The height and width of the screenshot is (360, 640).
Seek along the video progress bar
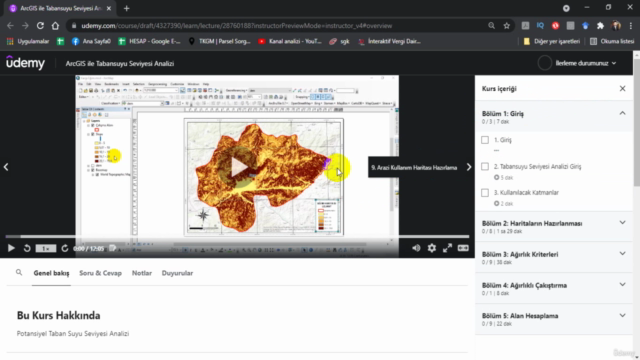point(237,236)
